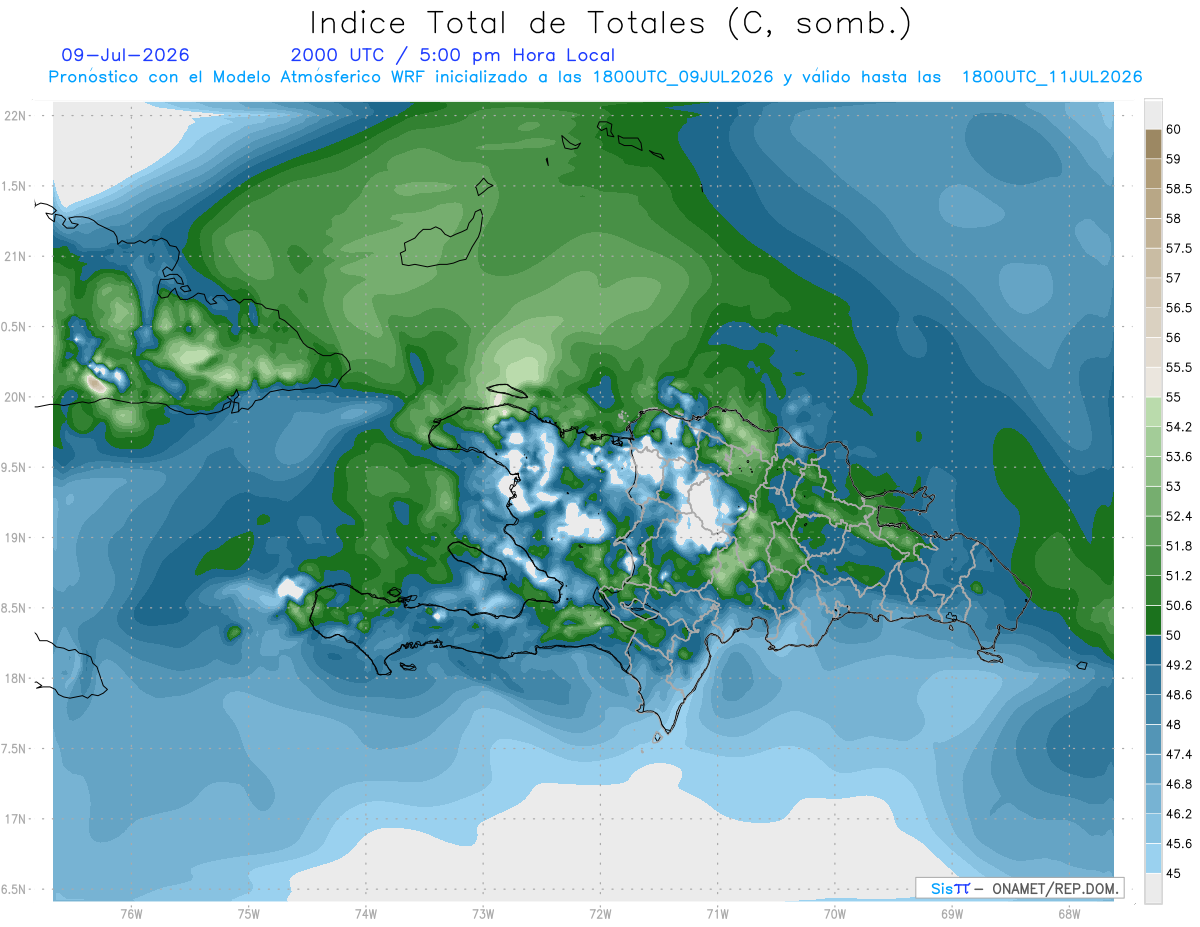
Task: Click the '45' colorbar value
Action: [x=1174, y=873]
